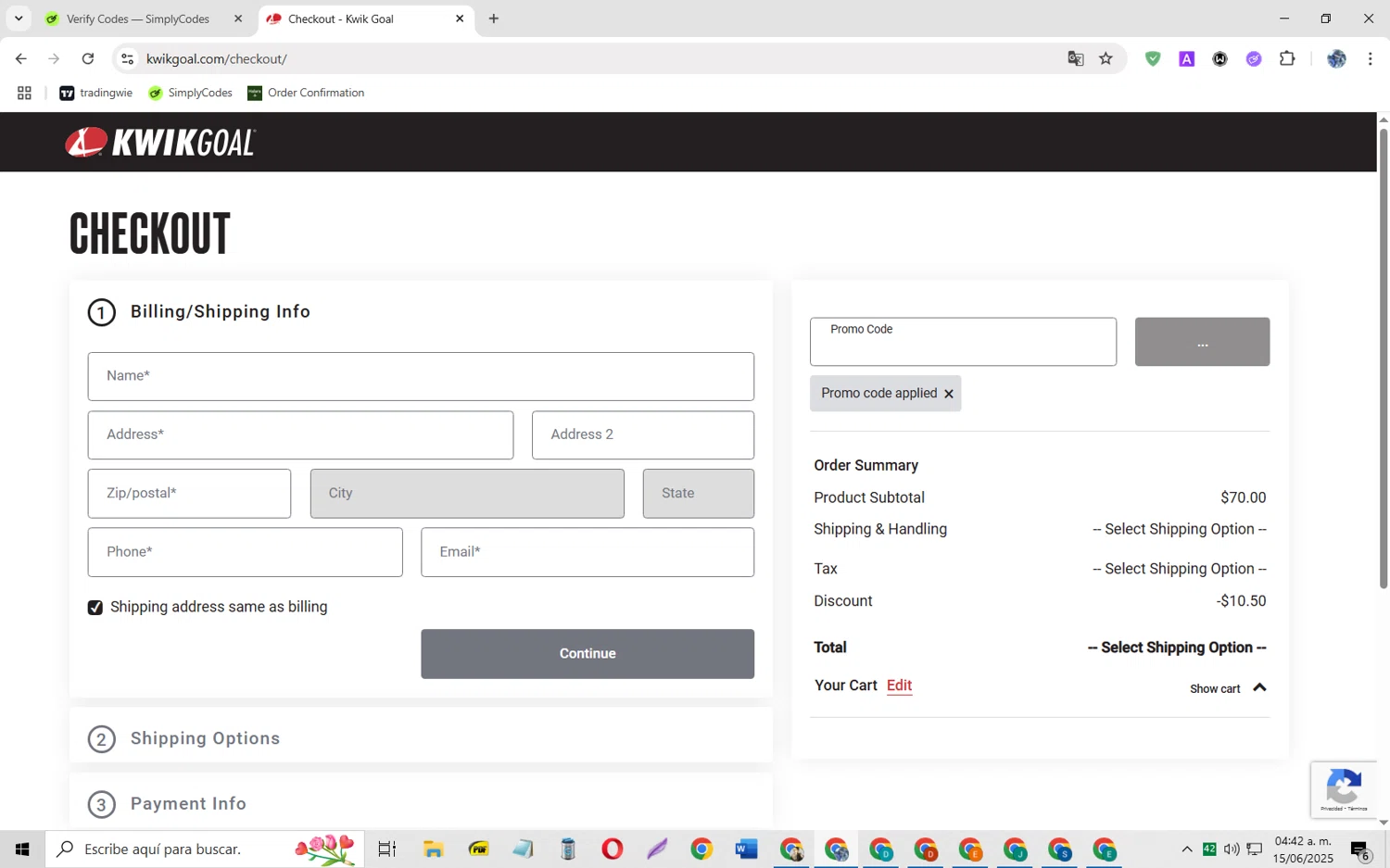
Task: Open the purple feather app on taskbar
Action: pyautogui.click(x=657, y=849)
